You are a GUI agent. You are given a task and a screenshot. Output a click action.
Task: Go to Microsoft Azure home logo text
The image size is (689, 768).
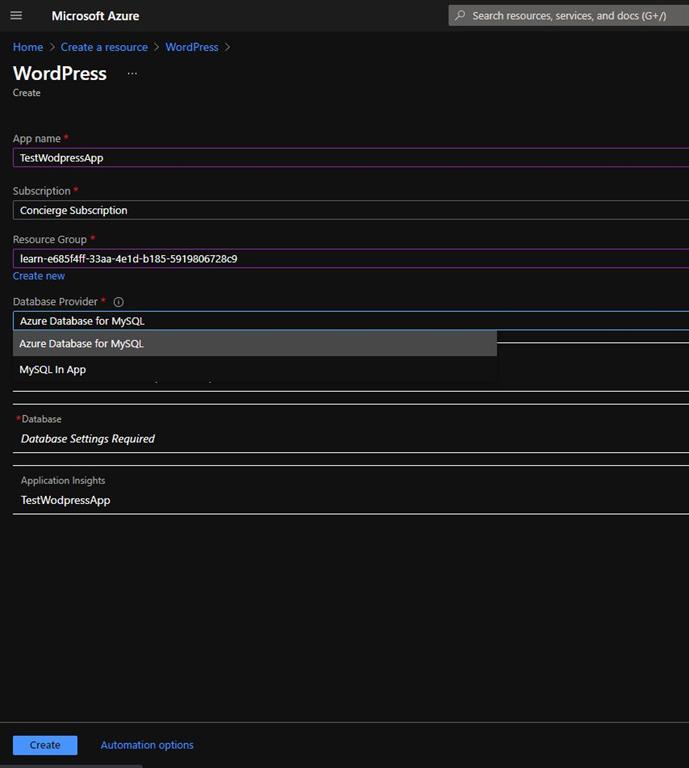click(x=95, y=16)
